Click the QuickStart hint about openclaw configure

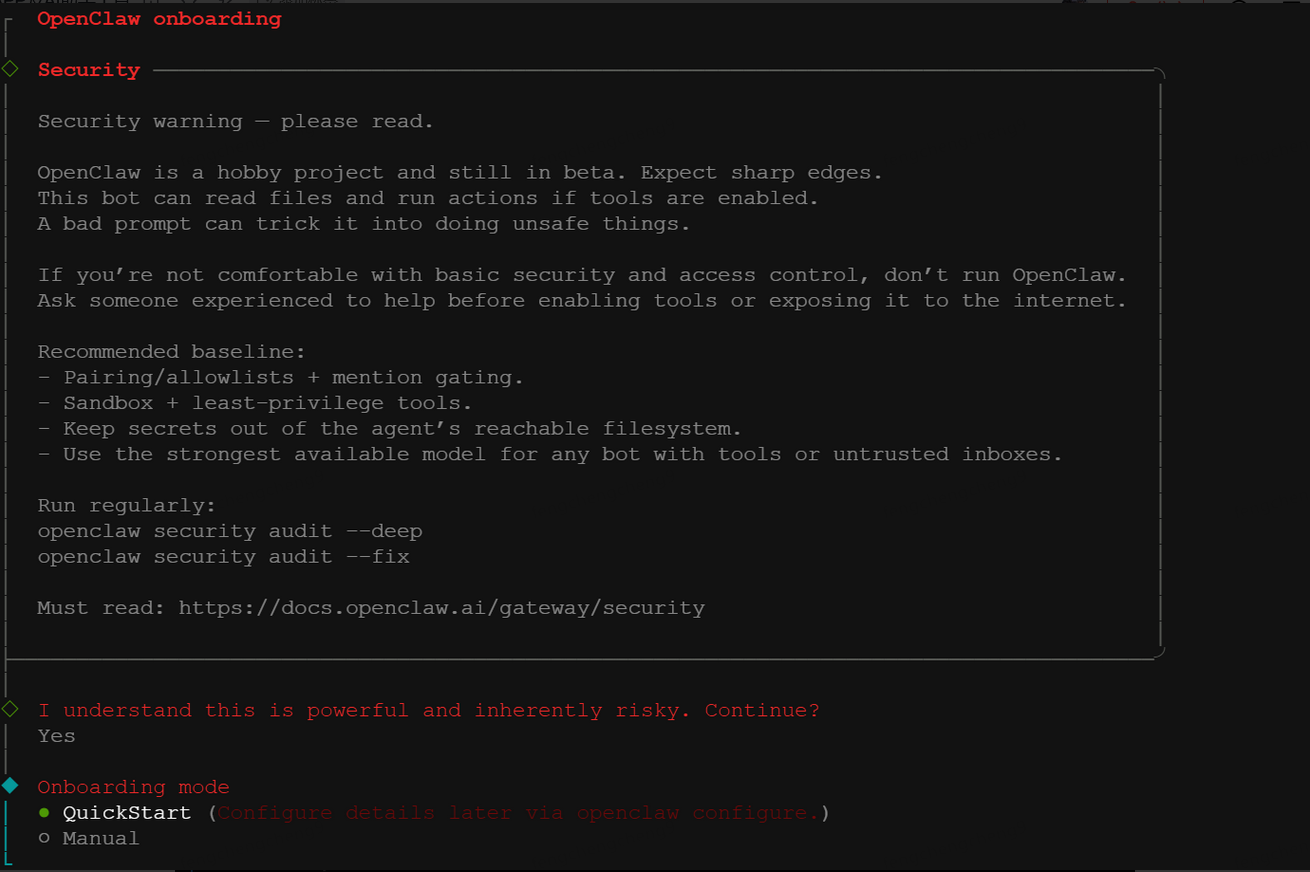click(518, 813)
